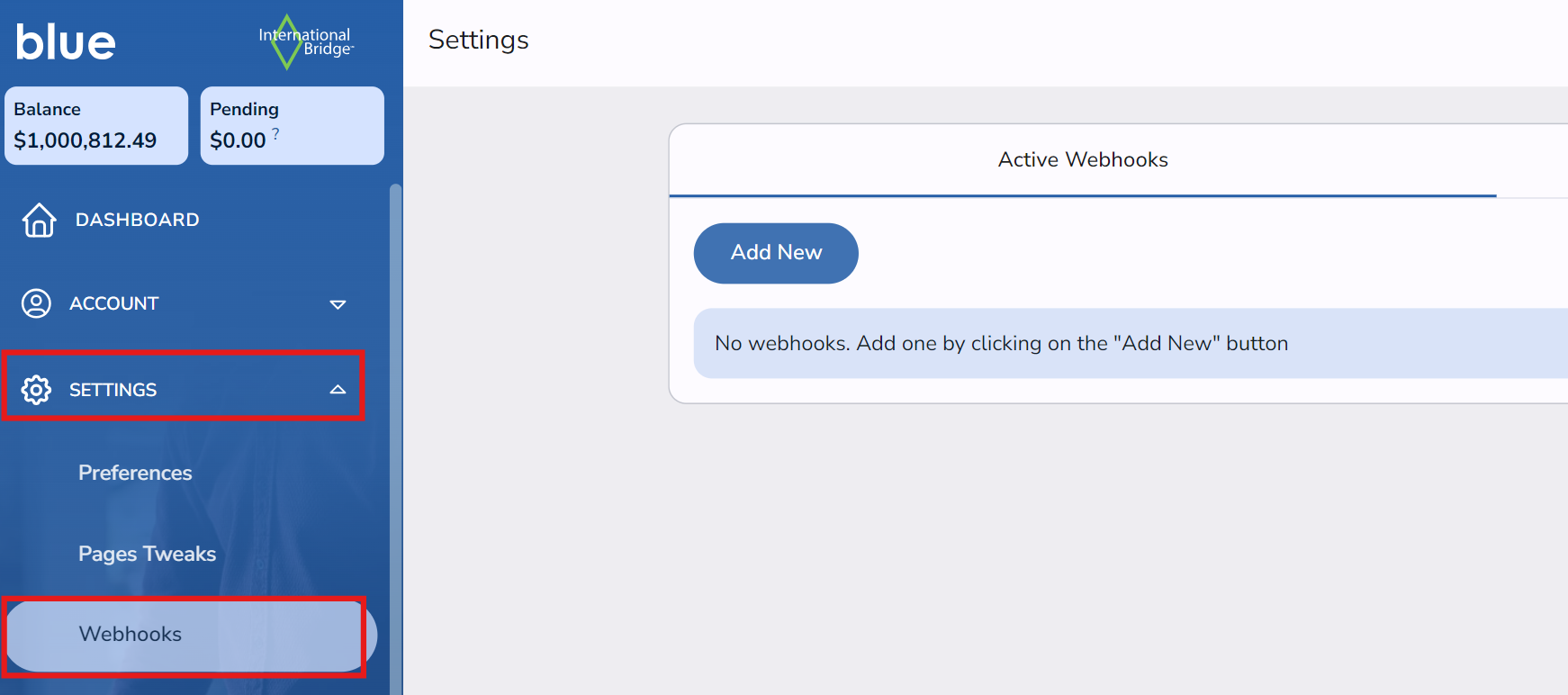This screenshot has width=1568, height=695.
Task: Click the blue logo in the sidebar
Action: [x=66, y=42]
